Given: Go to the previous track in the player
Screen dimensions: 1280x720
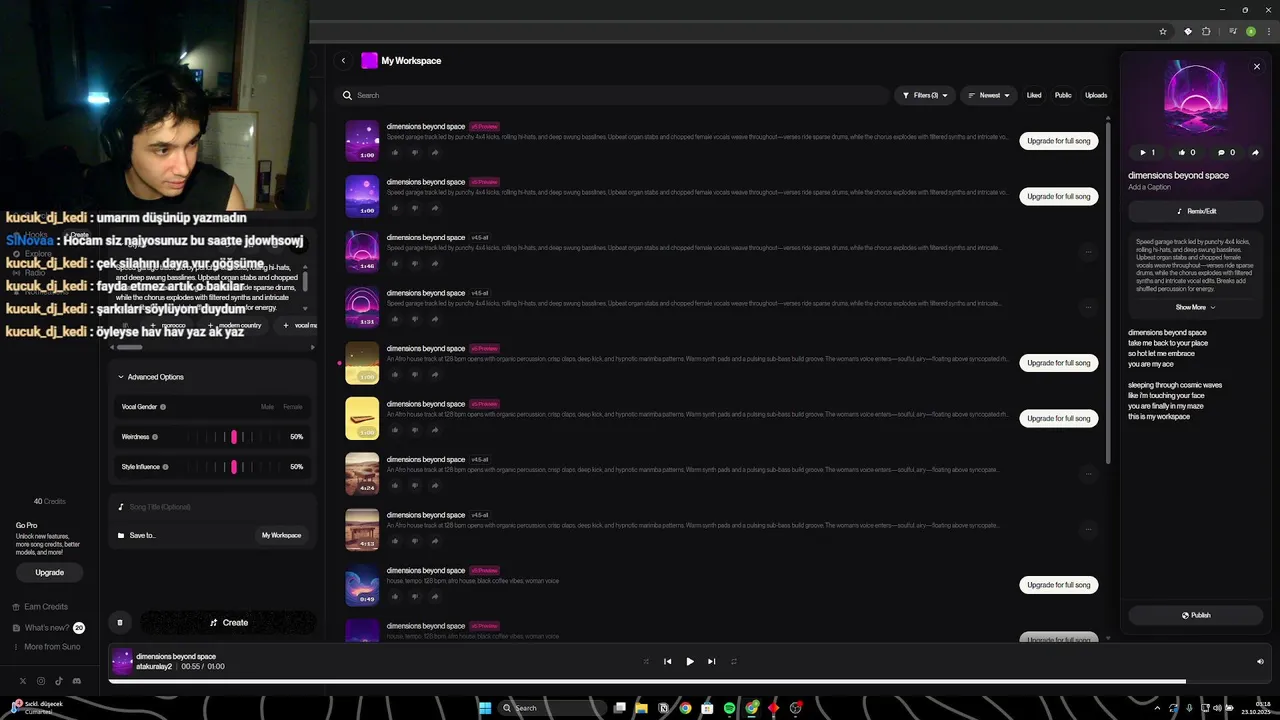Looking at the screenshot, I should 668,661.
